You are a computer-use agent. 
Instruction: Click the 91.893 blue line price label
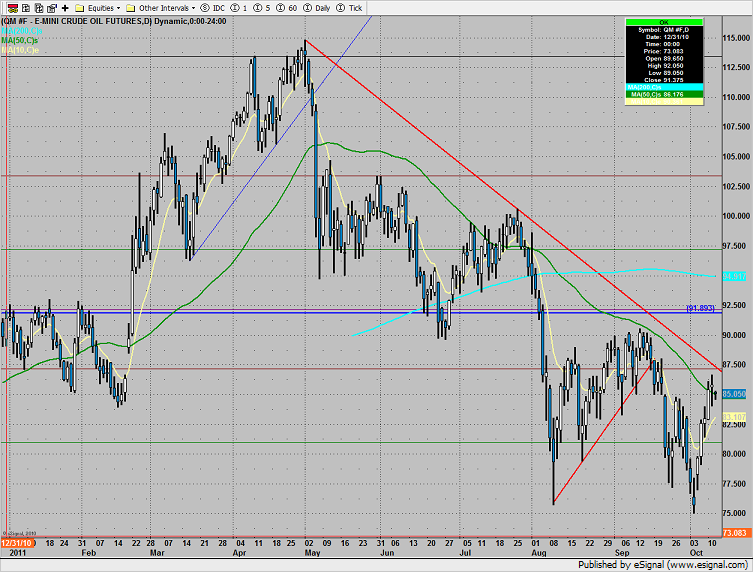pos(700,307)
